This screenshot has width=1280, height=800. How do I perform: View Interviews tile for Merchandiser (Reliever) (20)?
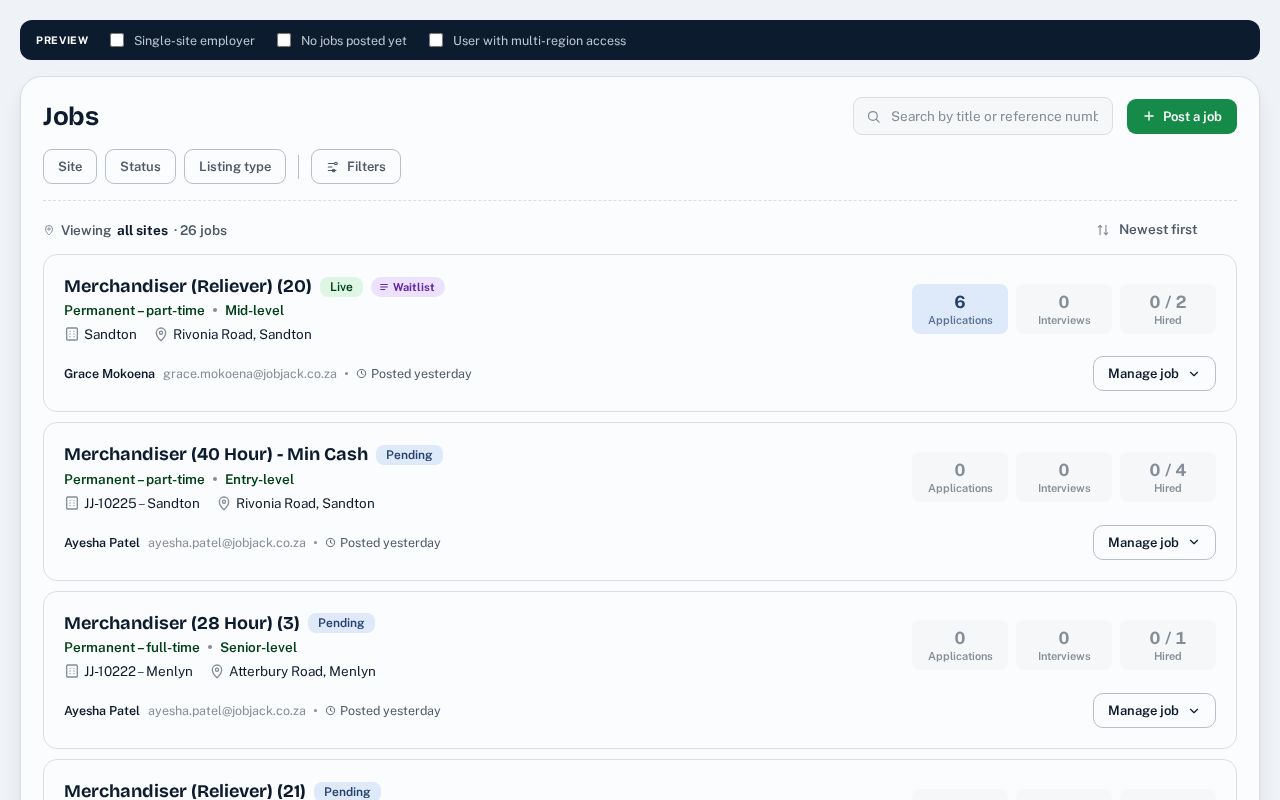coord(1064,309)
